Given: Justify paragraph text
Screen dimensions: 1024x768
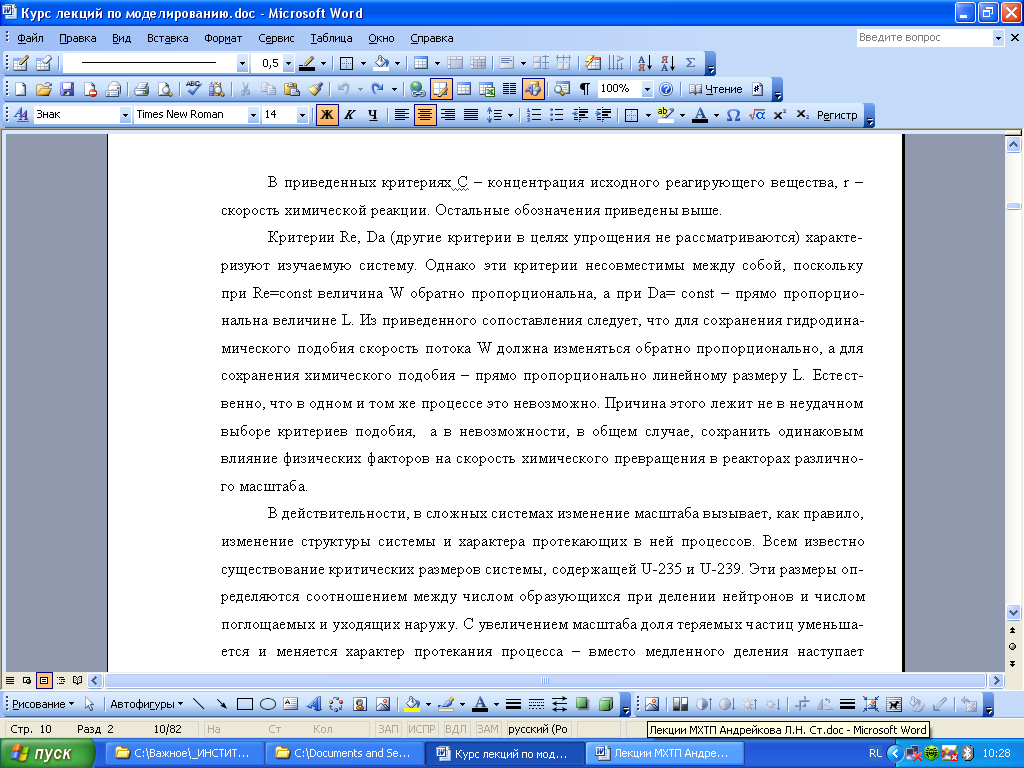Looking at the screenshot, I should pos(471,115).
